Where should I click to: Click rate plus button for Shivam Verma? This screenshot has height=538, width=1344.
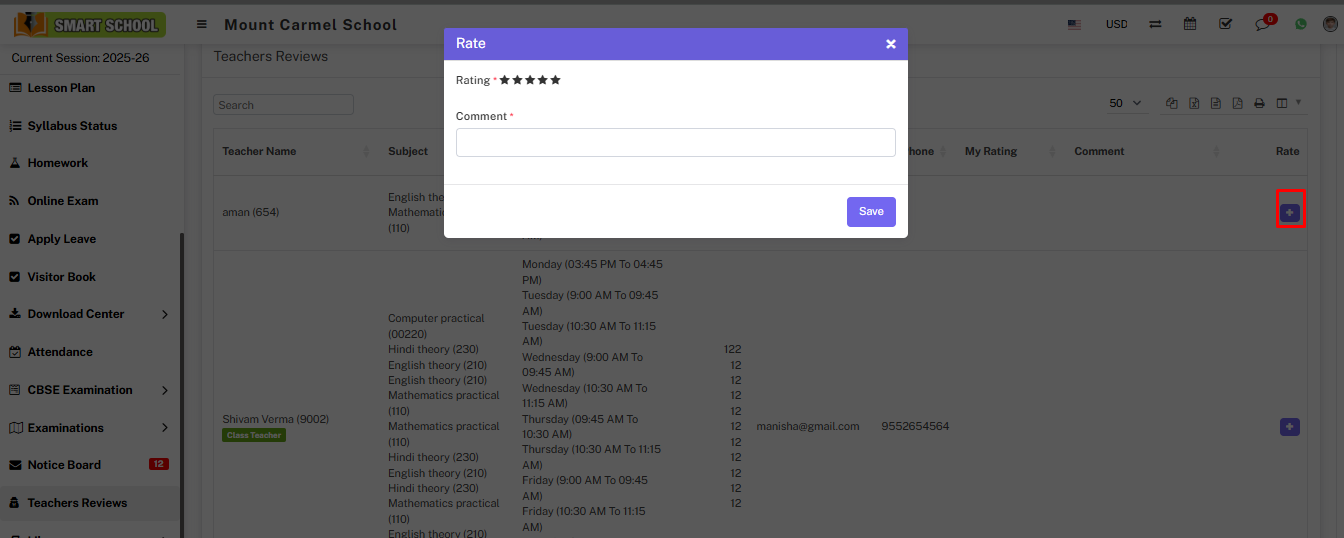(1290, 427)
